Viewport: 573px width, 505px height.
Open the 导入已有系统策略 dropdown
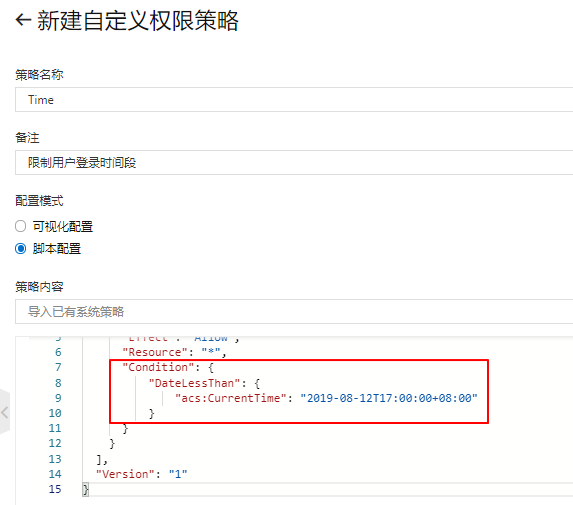[294, 311]
